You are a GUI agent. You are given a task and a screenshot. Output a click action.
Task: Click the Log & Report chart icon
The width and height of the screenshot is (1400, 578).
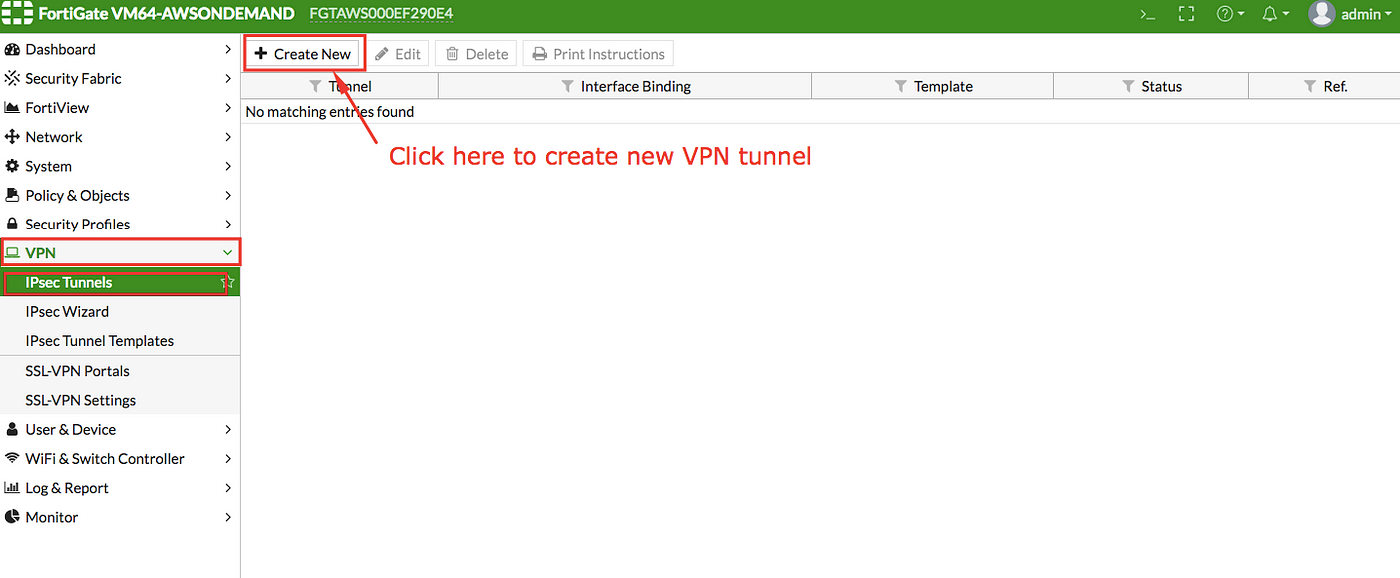click(13, 488)
